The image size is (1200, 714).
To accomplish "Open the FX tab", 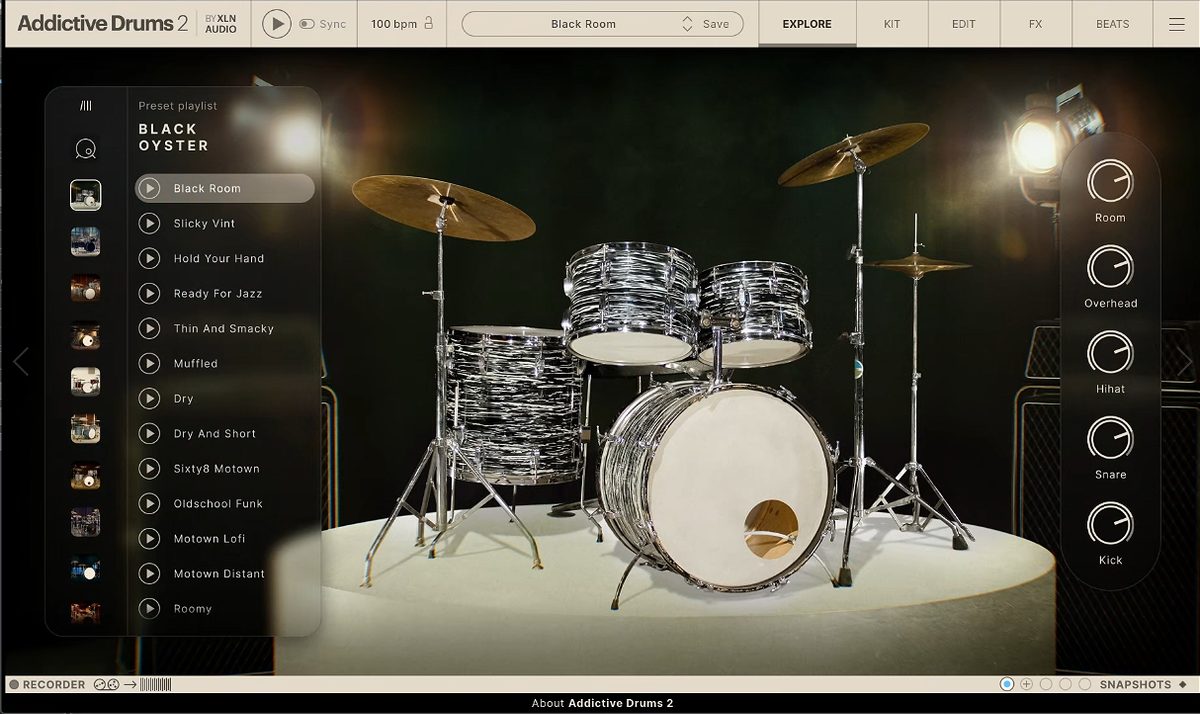I will [1036, 24].
